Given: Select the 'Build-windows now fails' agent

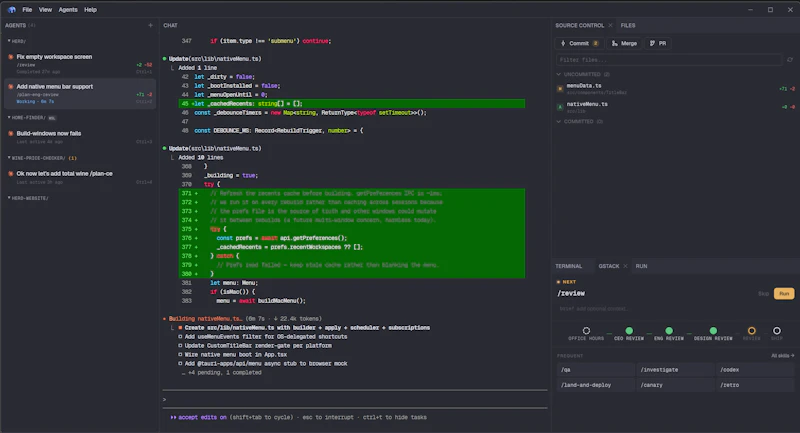Looking at the screenshot, I should (x=80, y=137).
